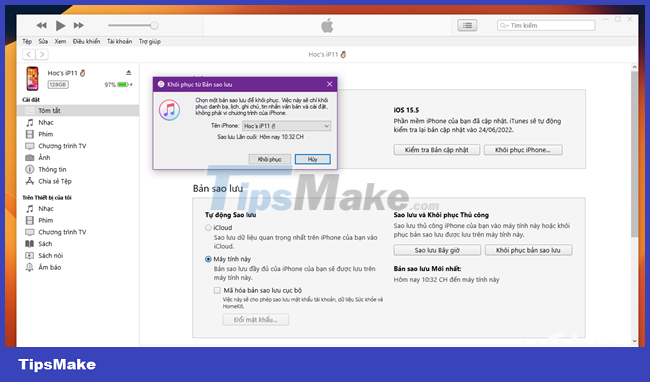This screenshot has height=382, width=650.
Task: Open the list view icon button
Action: (x=467, y=26)
